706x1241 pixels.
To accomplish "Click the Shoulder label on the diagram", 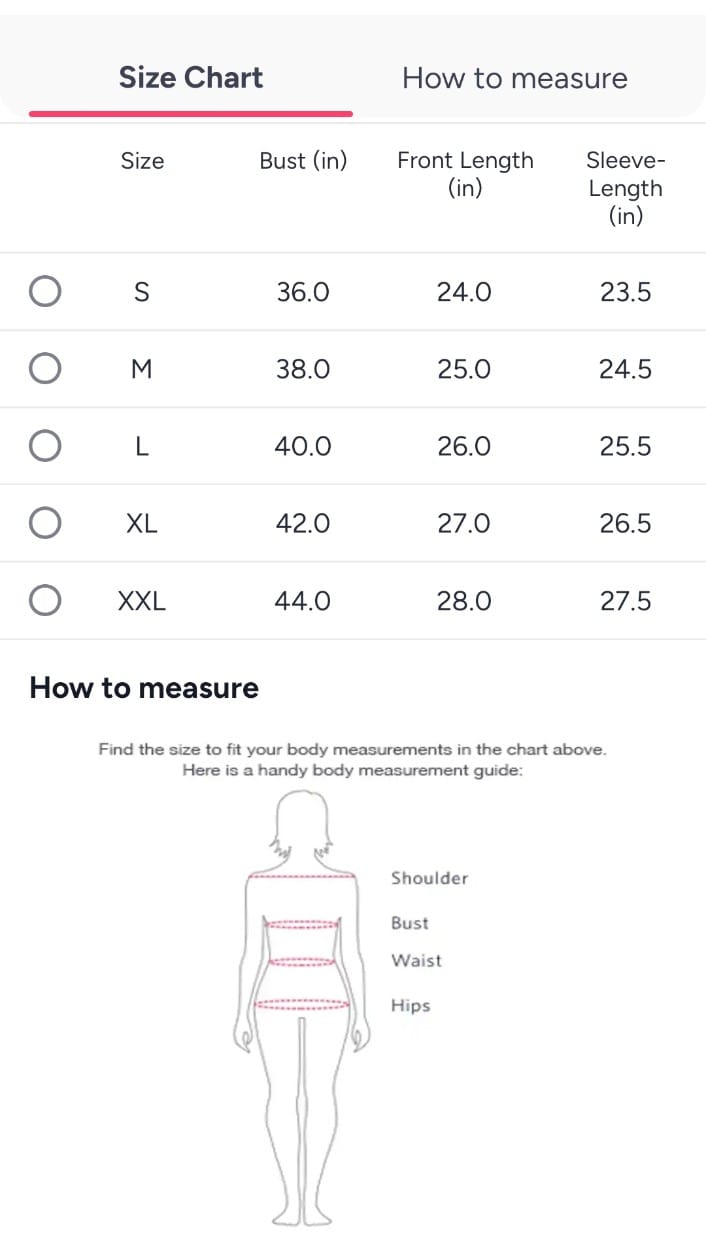I will (429, 878).
